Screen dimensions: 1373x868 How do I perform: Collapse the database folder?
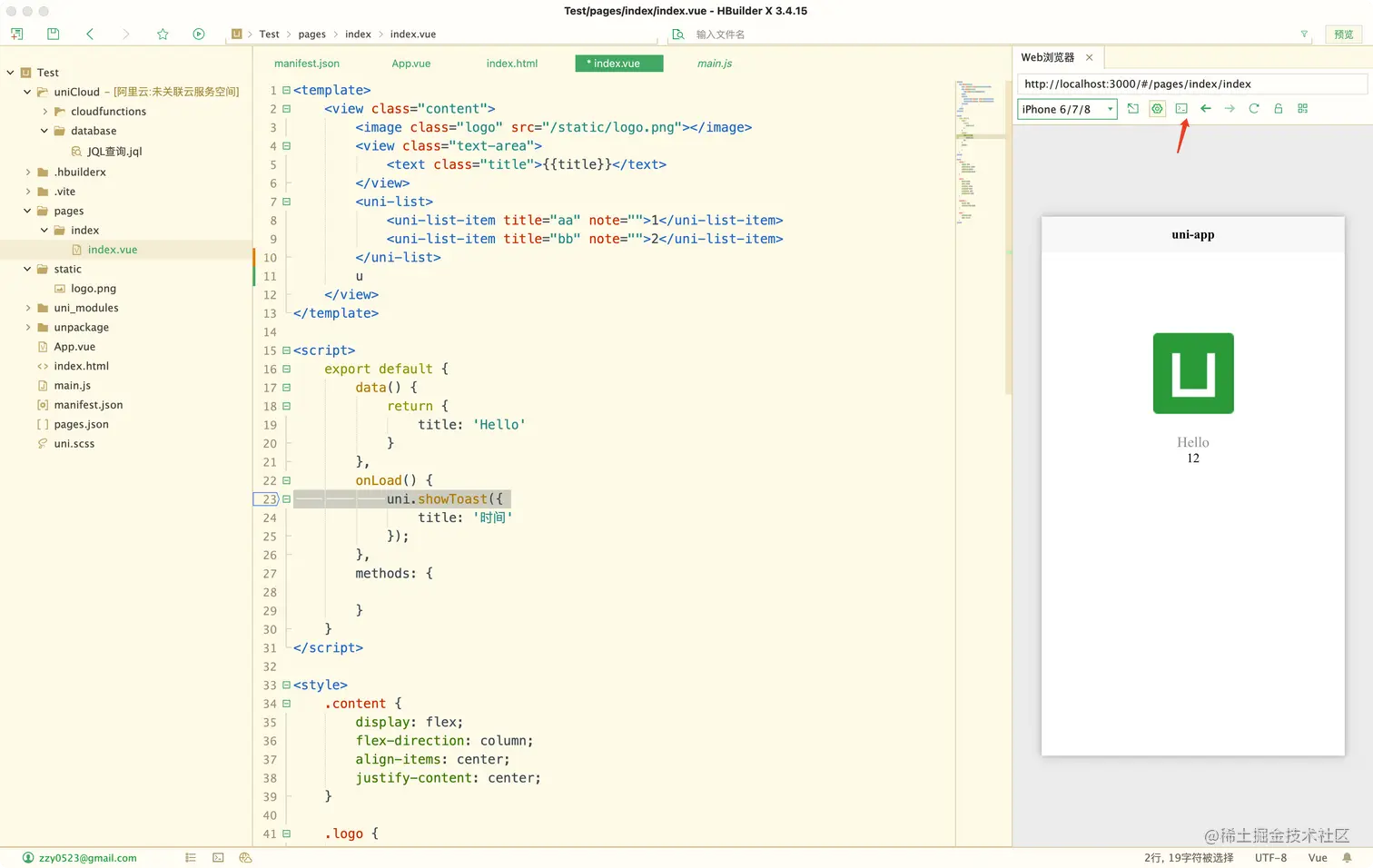[44, 131]
